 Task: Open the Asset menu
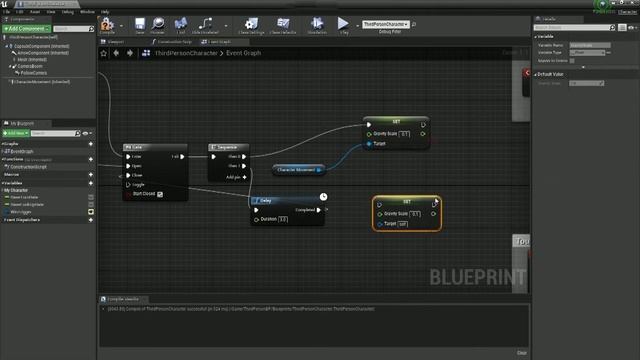35,12
